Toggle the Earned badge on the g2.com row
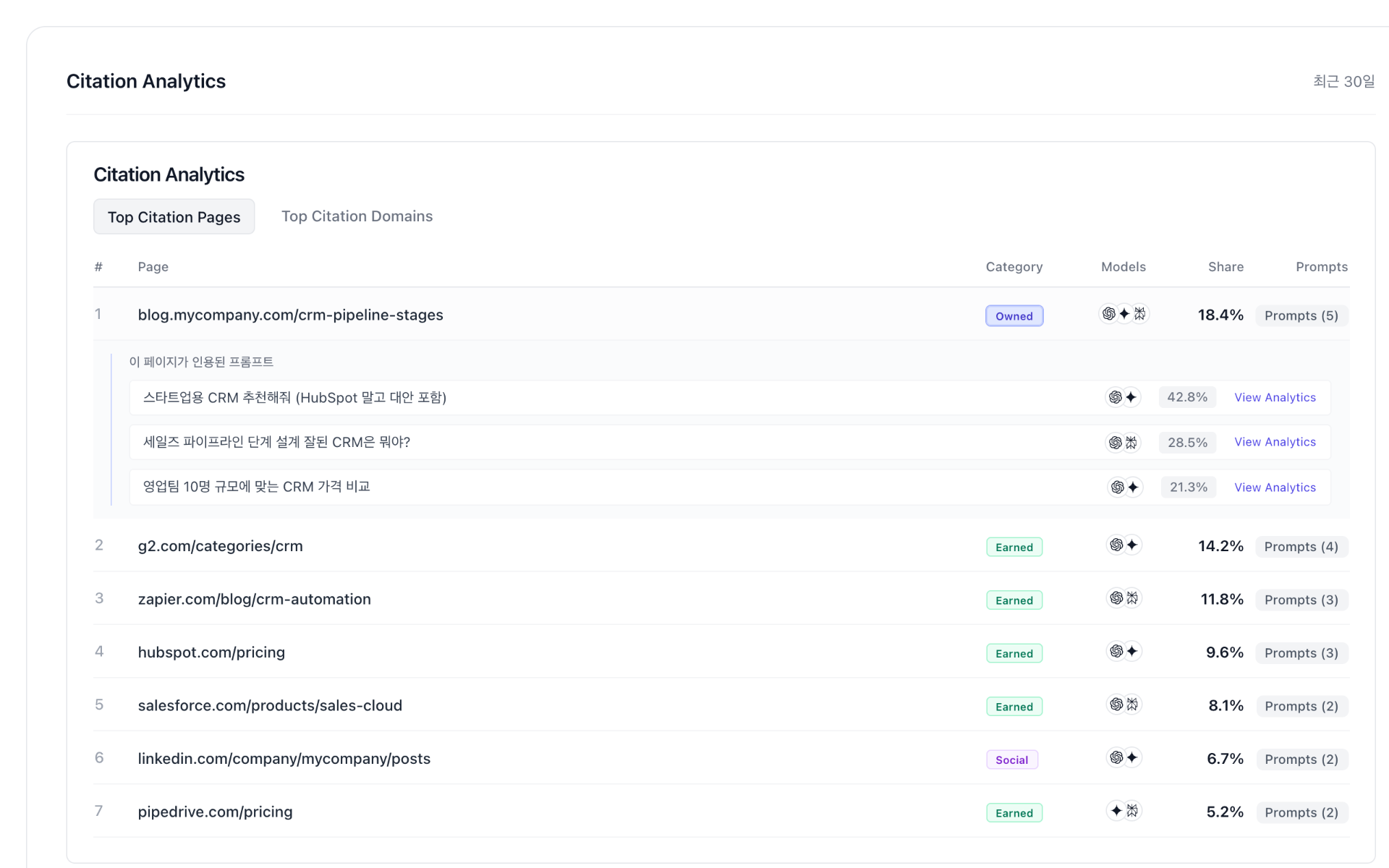1389x868 pixels. 1014,547
